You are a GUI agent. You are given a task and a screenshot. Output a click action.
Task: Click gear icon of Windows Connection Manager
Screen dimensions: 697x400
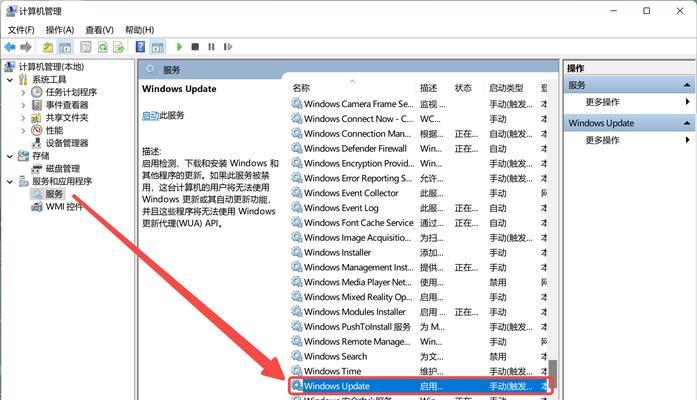click(296, 133)
